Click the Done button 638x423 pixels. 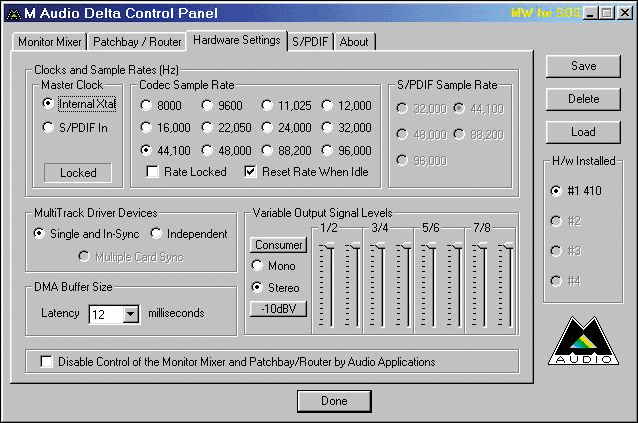pyautogui.click(x=334, y=401)
